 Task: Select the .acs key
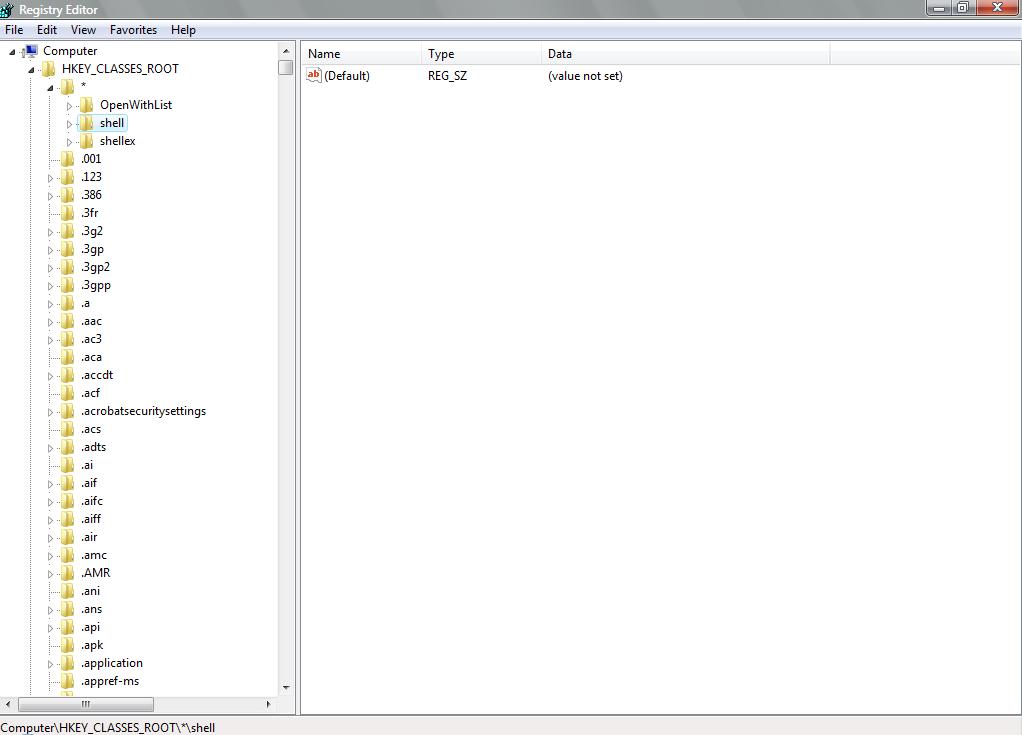[91, 429]
